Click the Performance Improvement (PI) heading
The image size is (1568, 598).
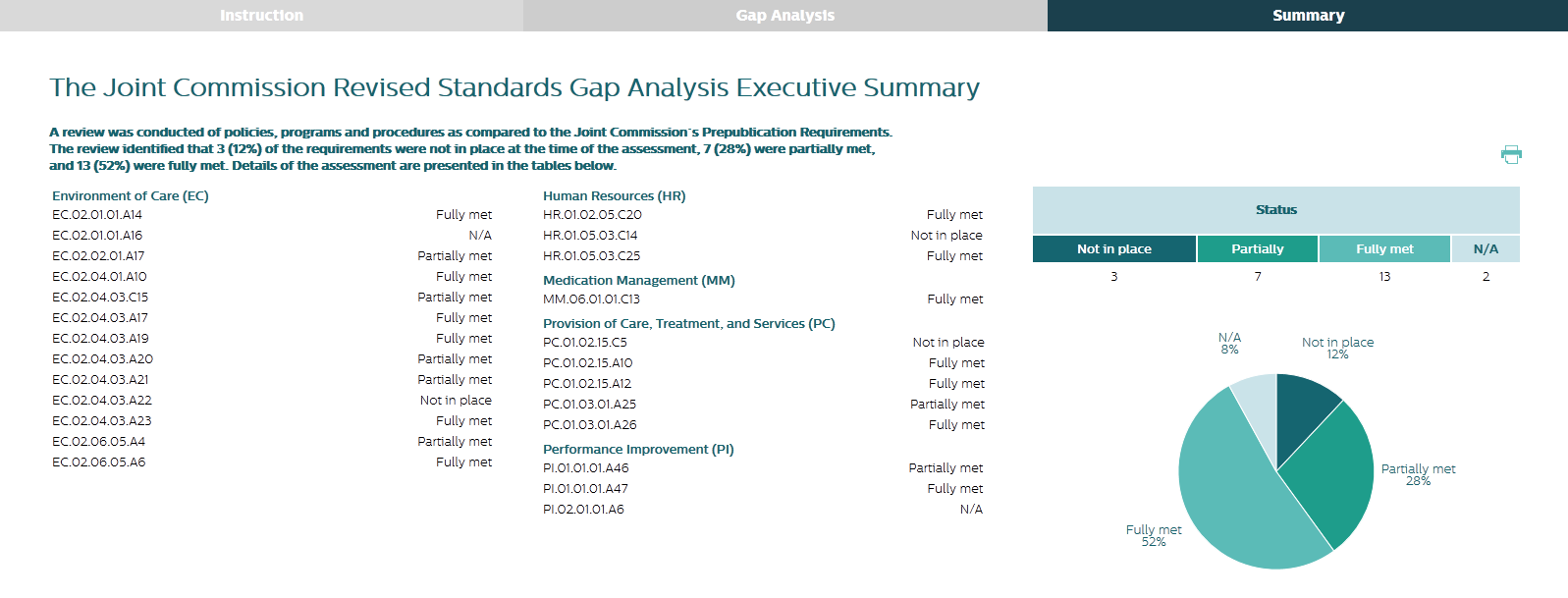638,450
